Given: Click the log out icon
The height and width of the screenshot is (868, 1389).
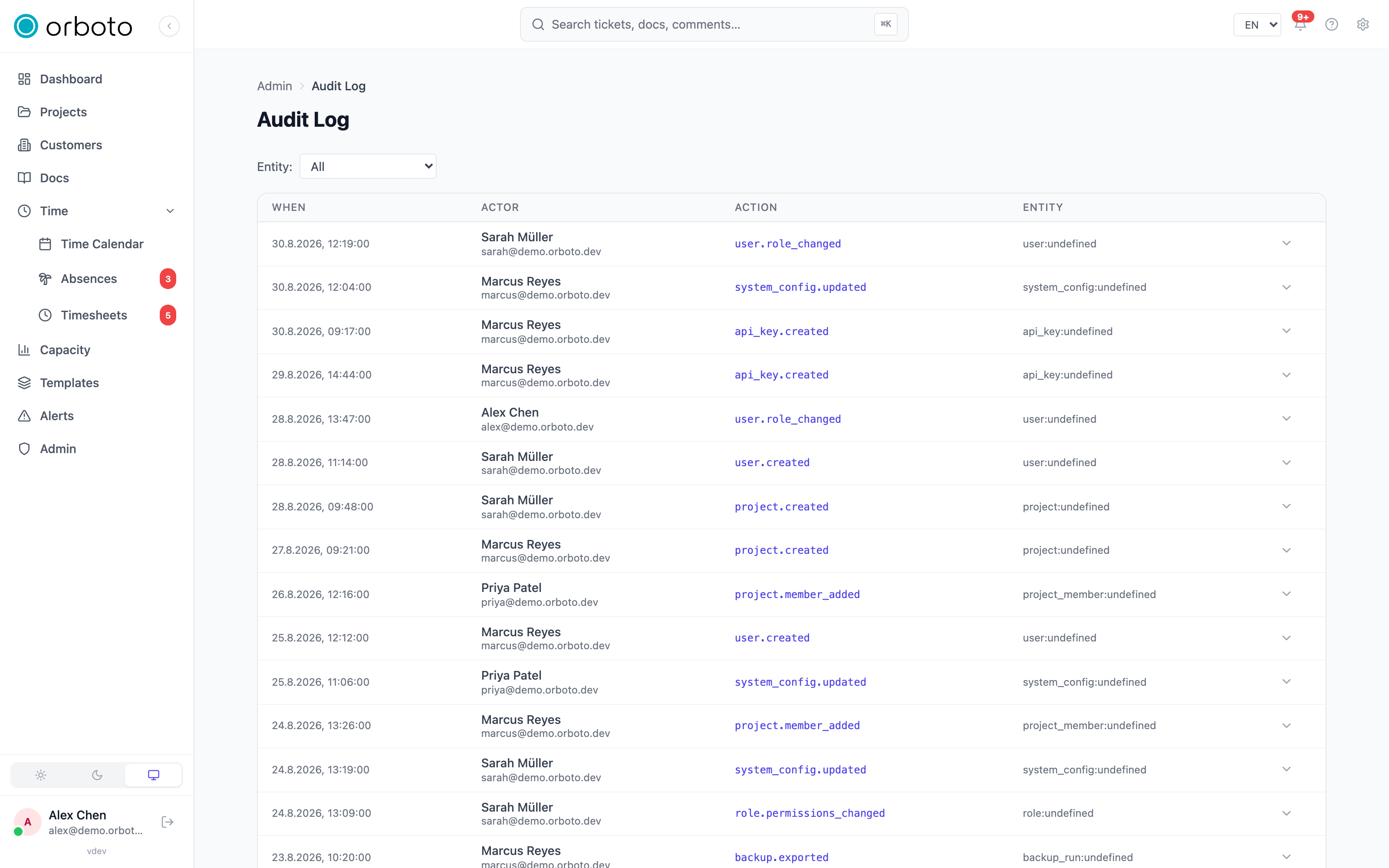Looking at the screenshot, I should pyautogui.click(x=168, y=822).
